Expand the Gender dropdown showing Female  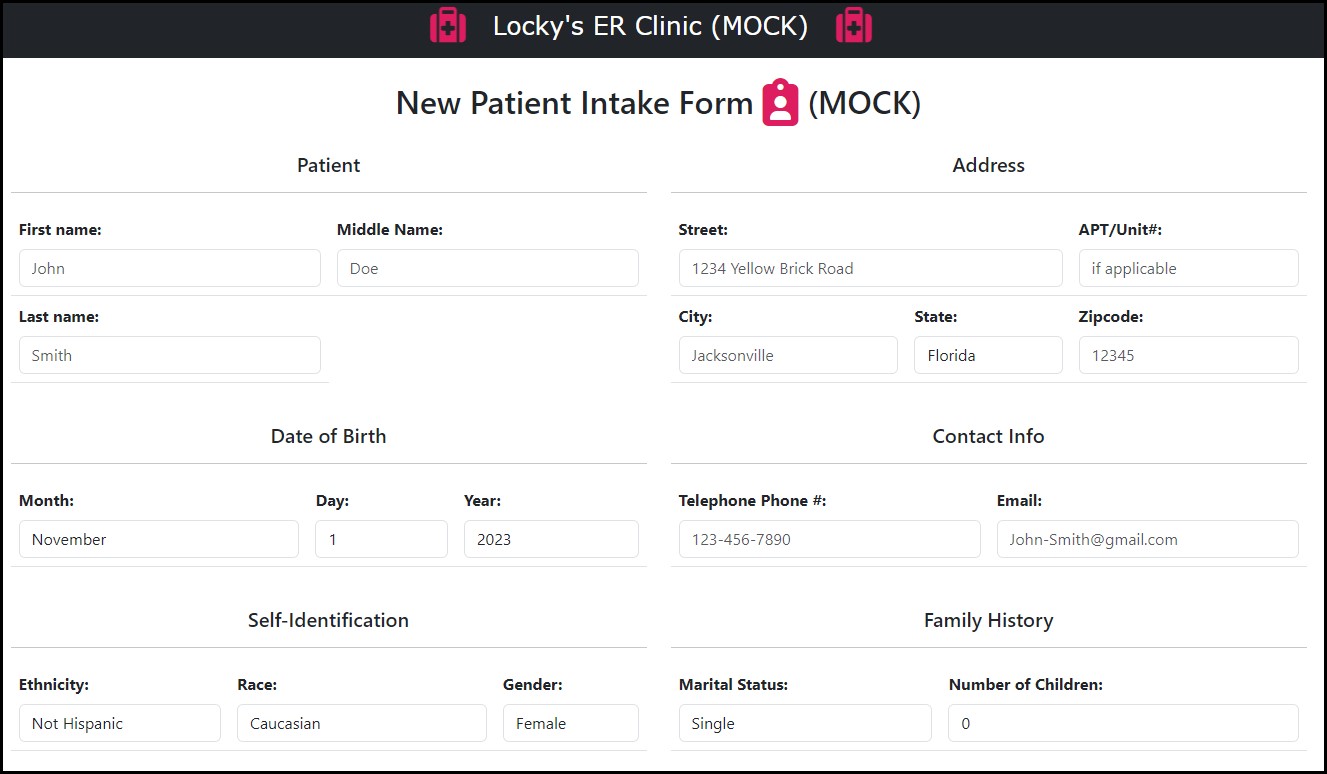(571, 723)
